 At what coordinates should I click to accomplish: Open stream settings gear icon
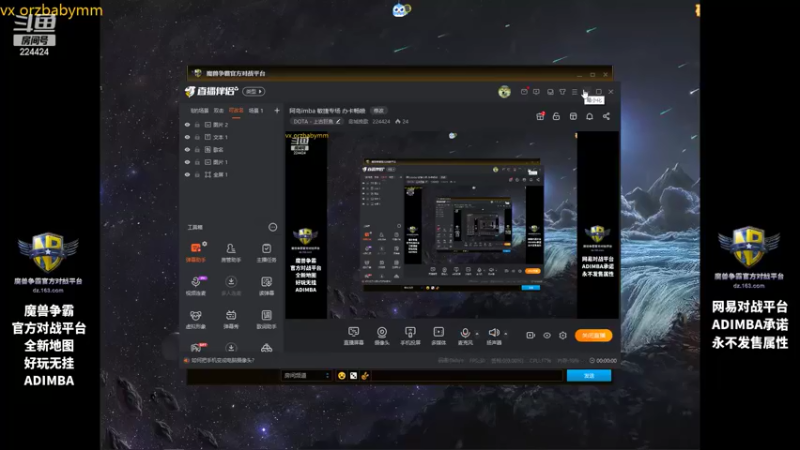point(563,335)
